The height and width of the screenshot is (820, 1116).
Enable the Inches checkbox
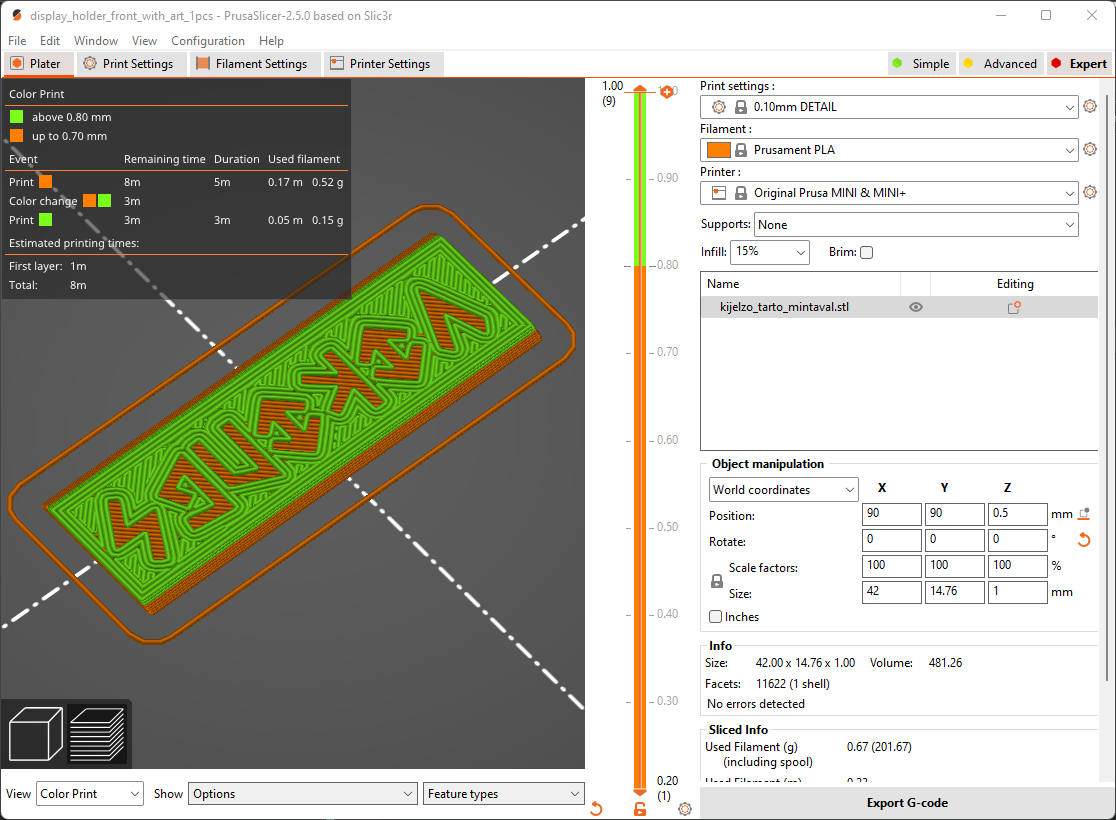click(715, 616)
